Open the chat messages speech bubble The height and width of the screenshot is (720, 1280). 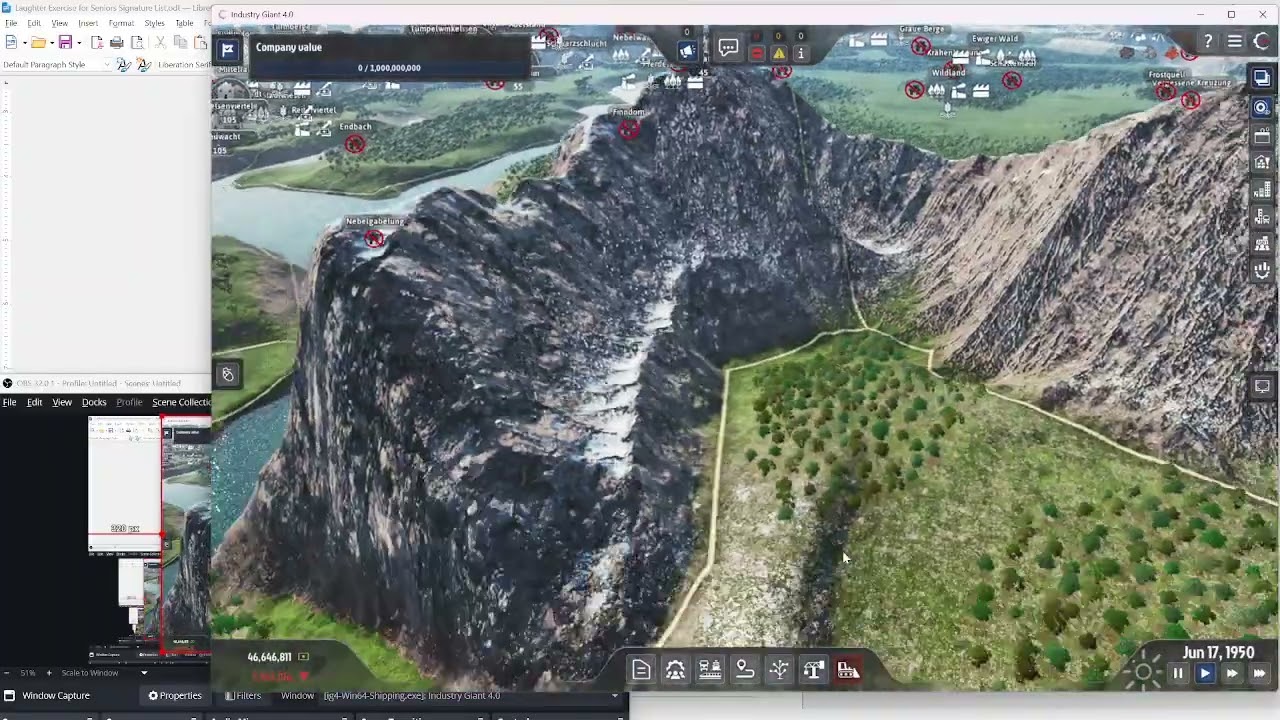pyautogui.click(x=728, y=48)
